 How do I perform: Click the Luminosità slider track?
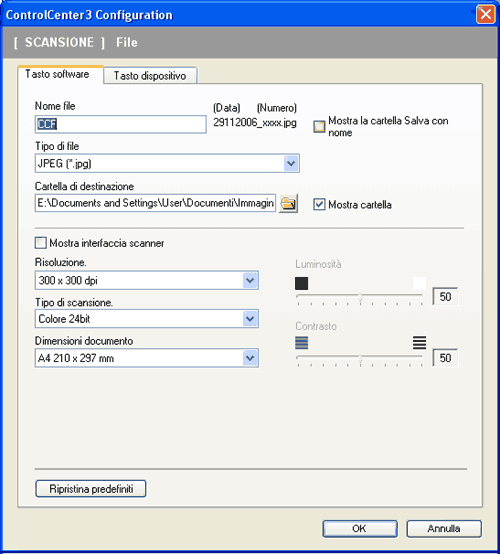pyautogui.click(x=359, y=296)
